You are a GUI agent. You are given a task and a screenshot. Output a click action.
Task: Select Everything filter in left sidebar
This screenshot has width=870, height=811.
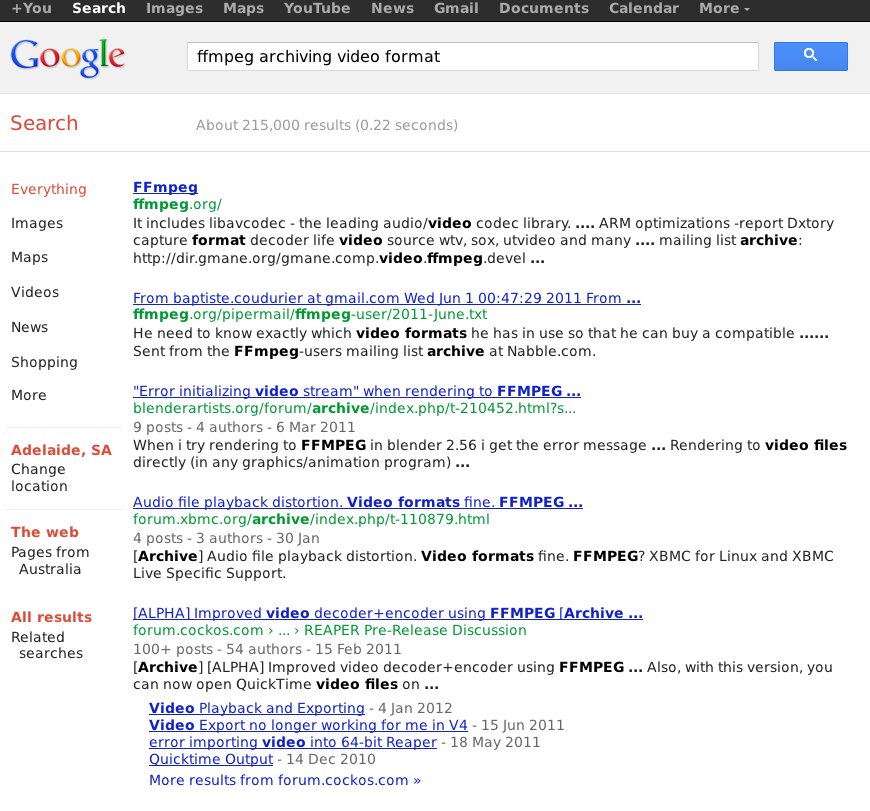pyautogui.click(x=49, y=189)
